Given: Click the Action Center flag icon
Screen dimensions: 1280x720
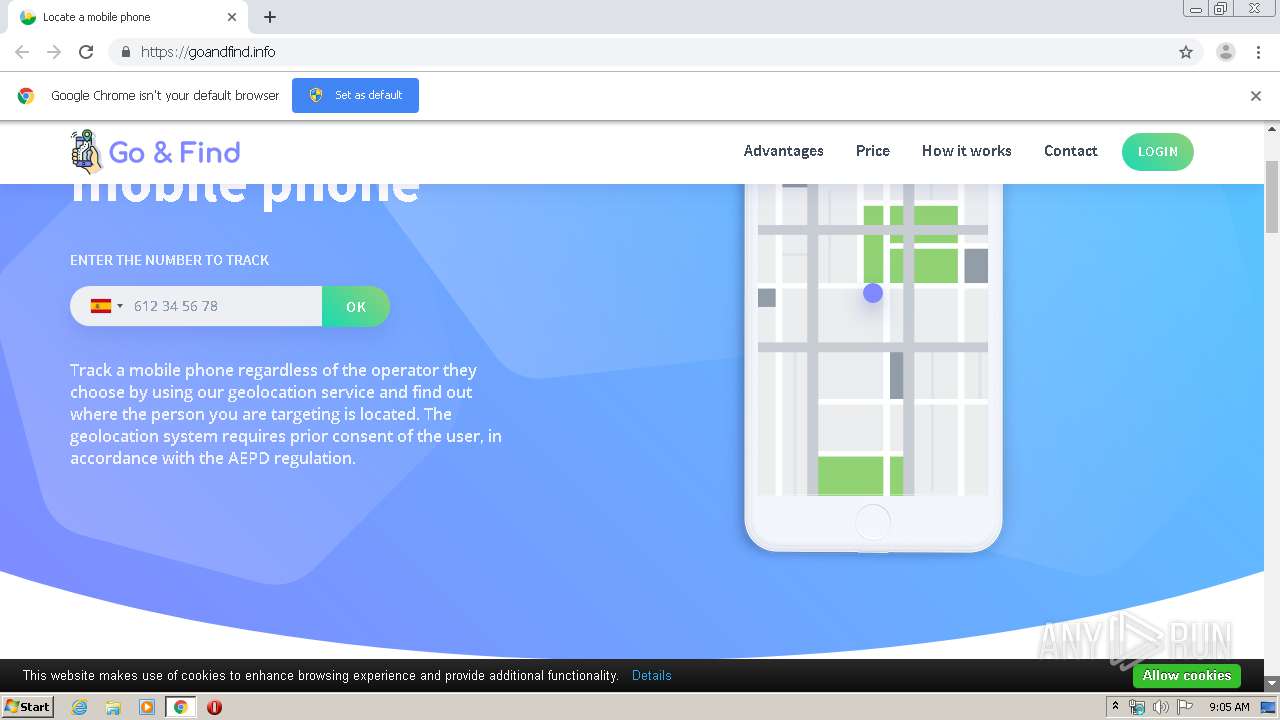Looking at the screenshot, I should (x=1185, y=707).
